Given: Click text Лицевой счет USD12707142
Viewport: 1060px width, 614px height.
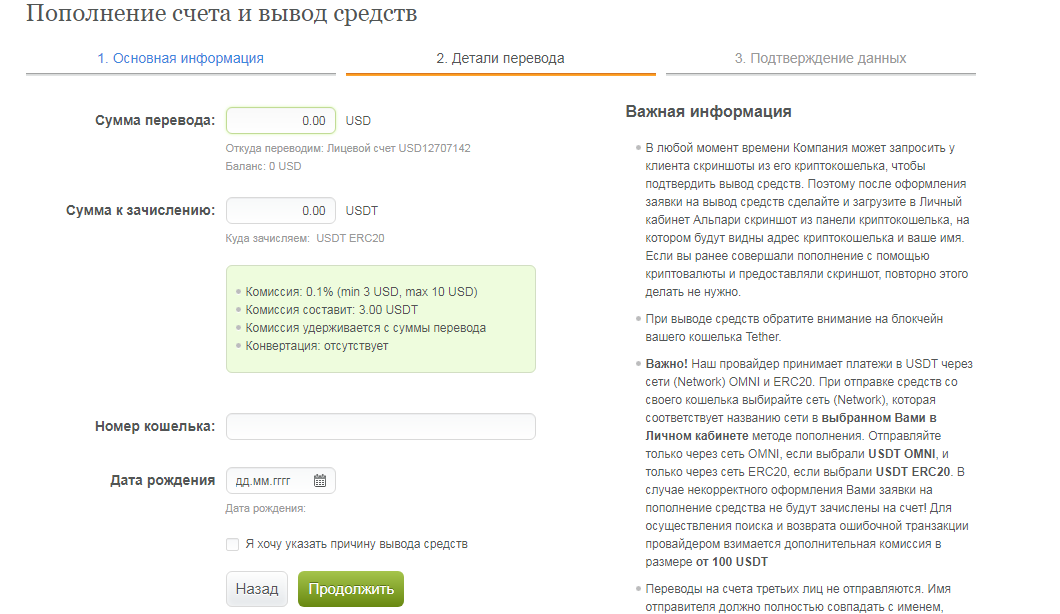Looking at the screenshot, I should coord(399,148).
